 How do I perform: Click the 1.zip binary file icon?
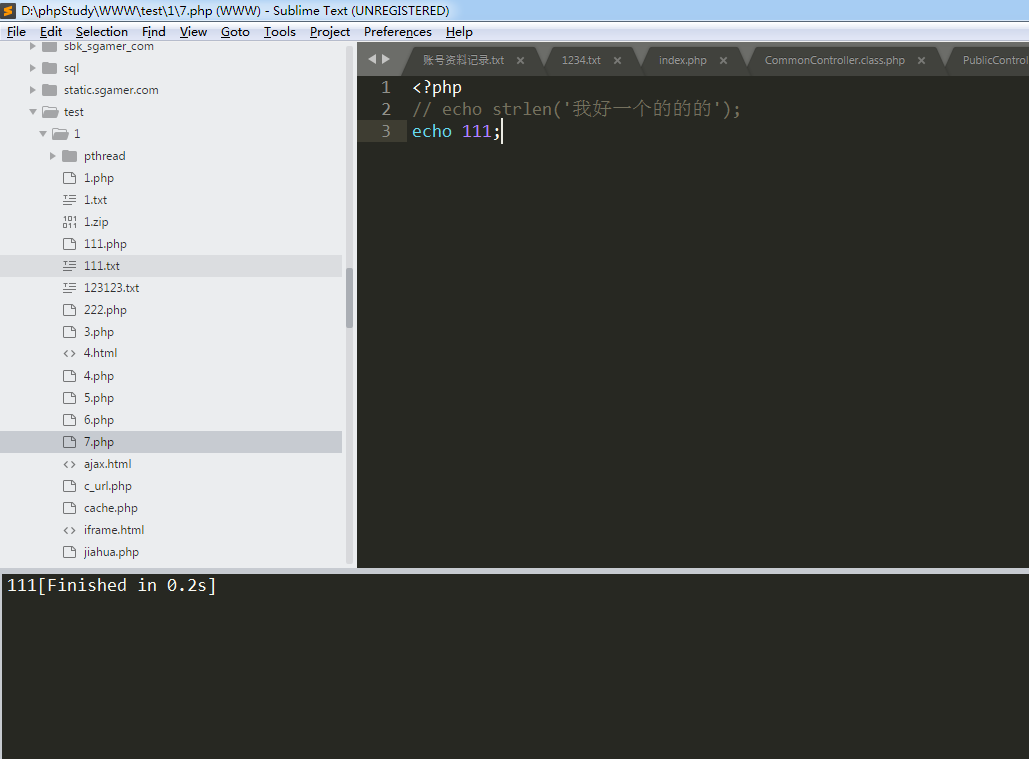pos(69,222)
